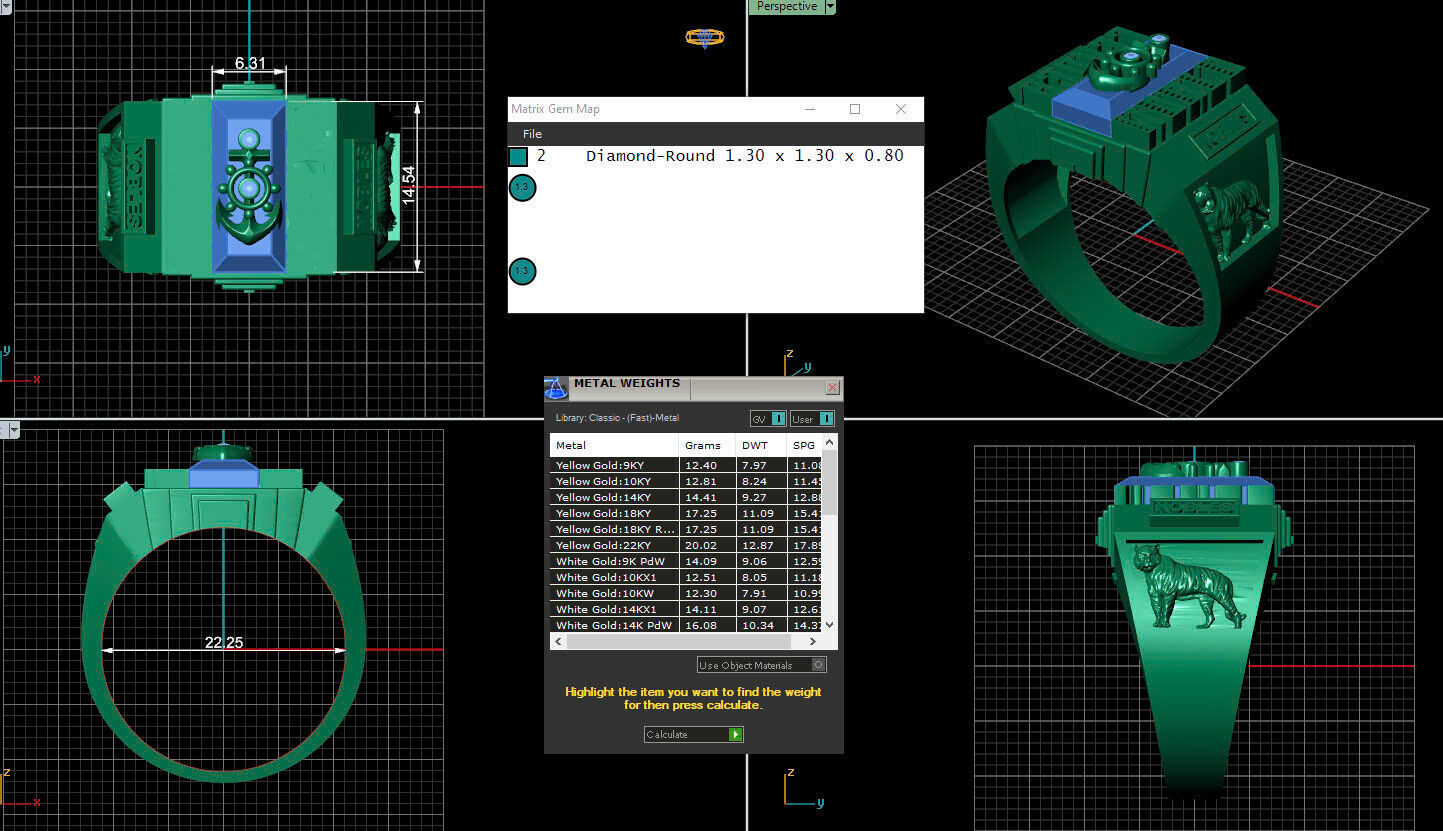The image size is (1443, 831).
Task: Click the 12.40 grams value
Action: (x=700, y=465)
